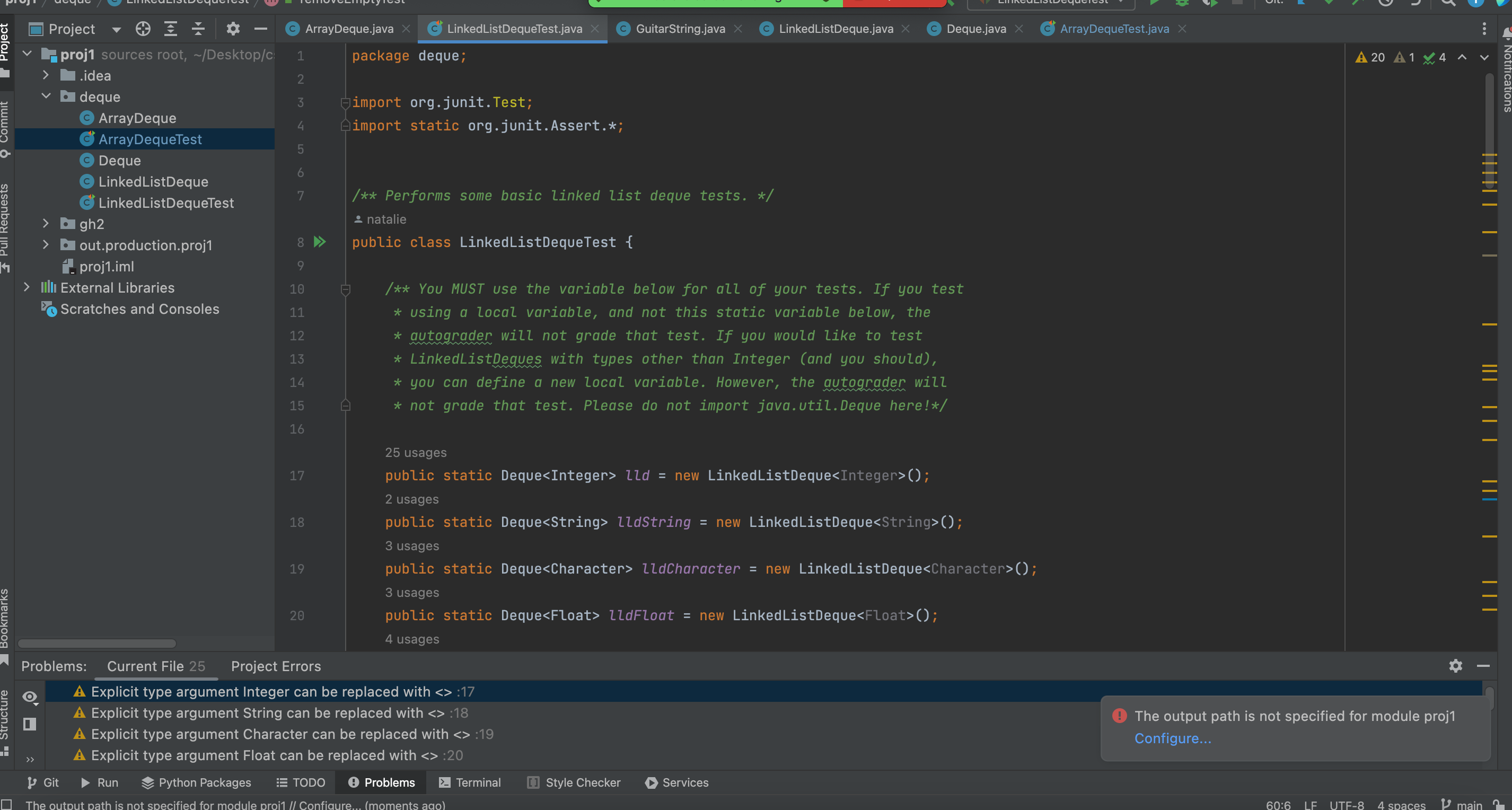Expand the gh2 folder
This screenshot has height=810, width=1512.
pyautogui.click(x=46, y=224)
